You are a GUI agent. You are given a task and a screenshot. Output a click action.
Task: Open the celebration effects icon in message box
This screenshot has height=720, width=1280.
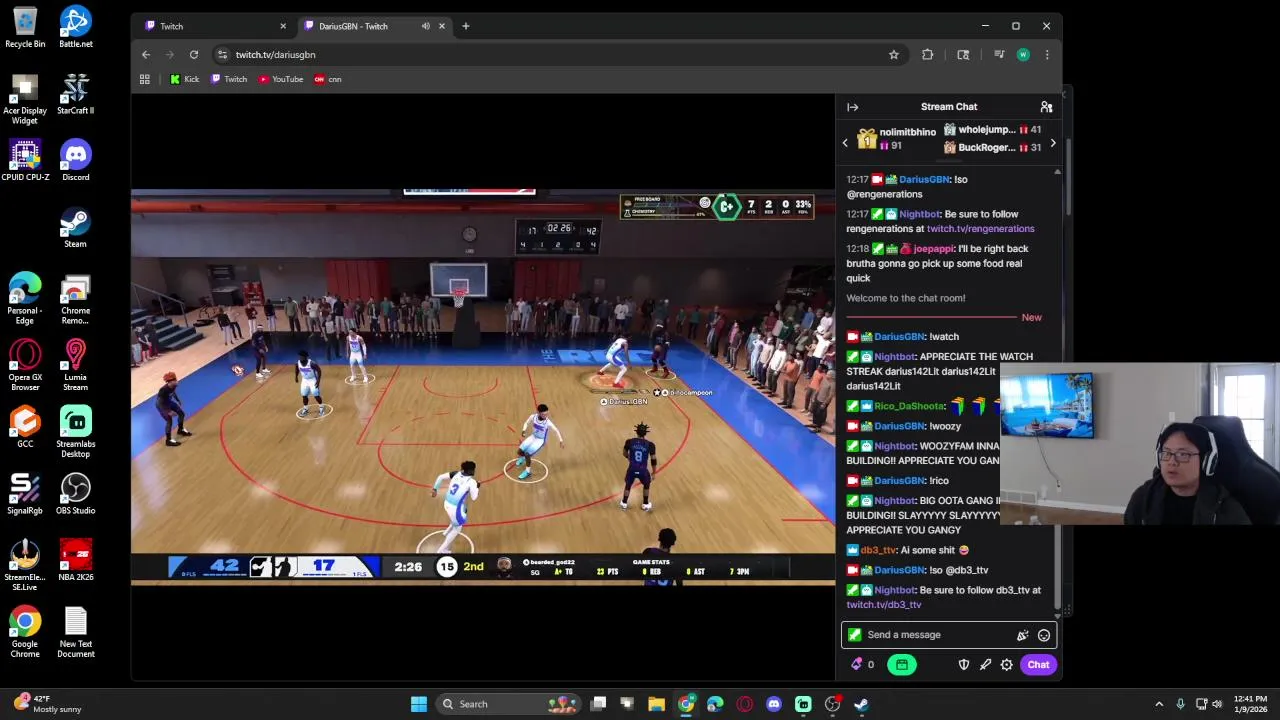pos(1022,635)
